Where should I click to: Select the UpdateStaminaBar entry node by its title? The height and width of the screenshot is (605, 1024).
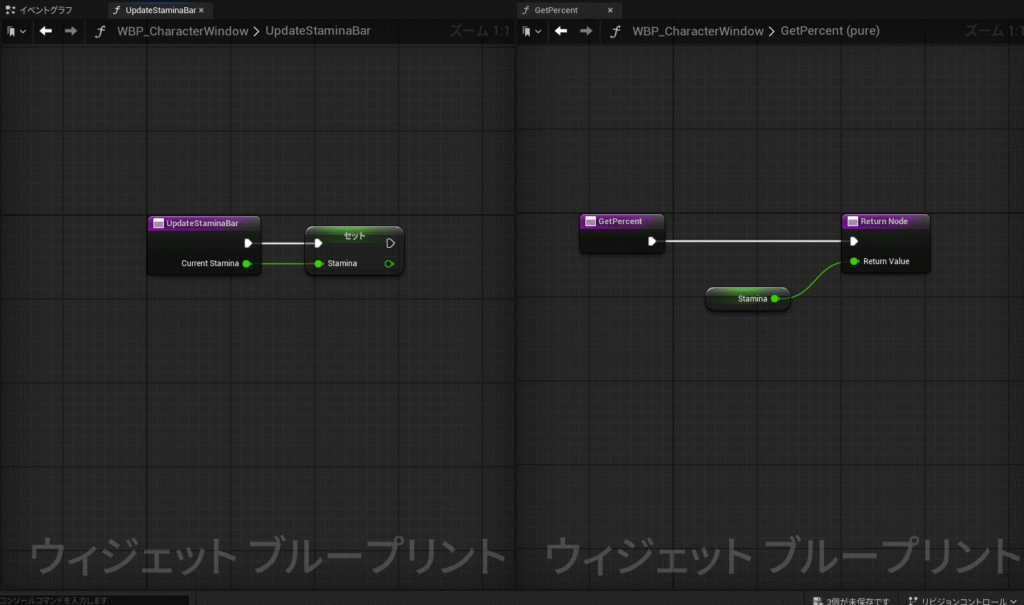point(204,223)
